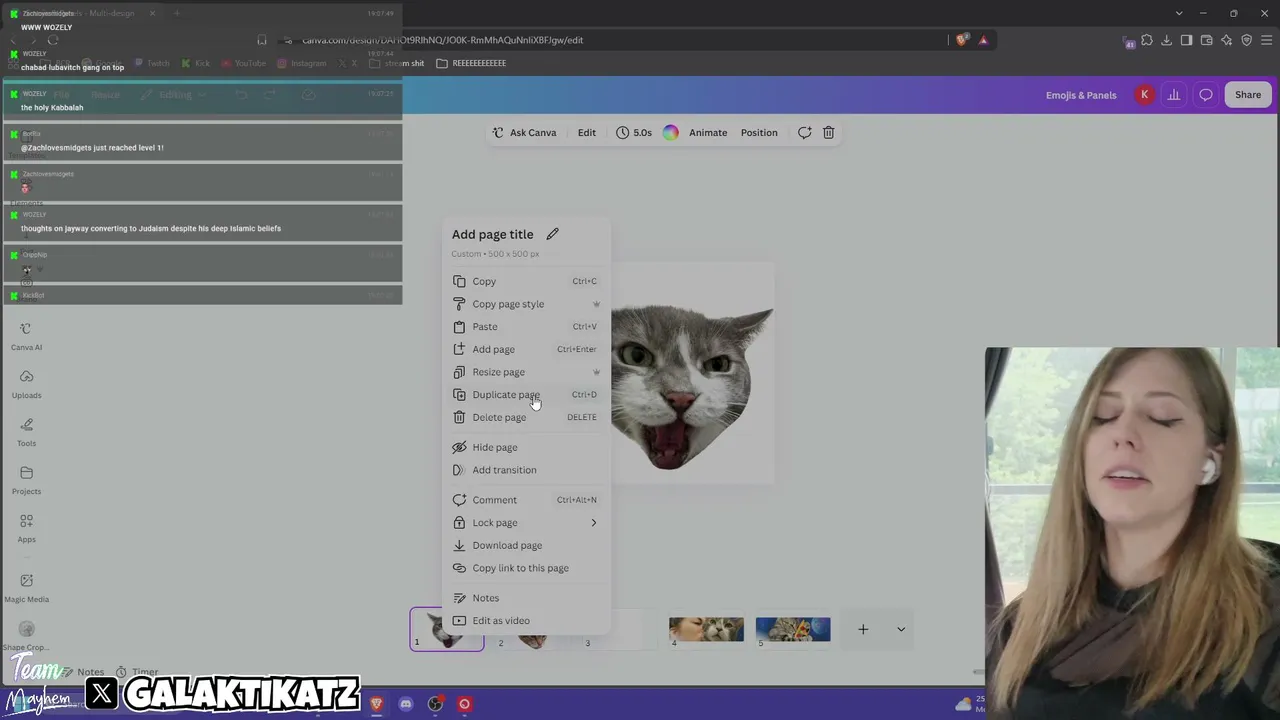The height and width of the screenshot is (720, 1280).
Task: Click the browser address bar URL
Action: (x=443, y=40)
